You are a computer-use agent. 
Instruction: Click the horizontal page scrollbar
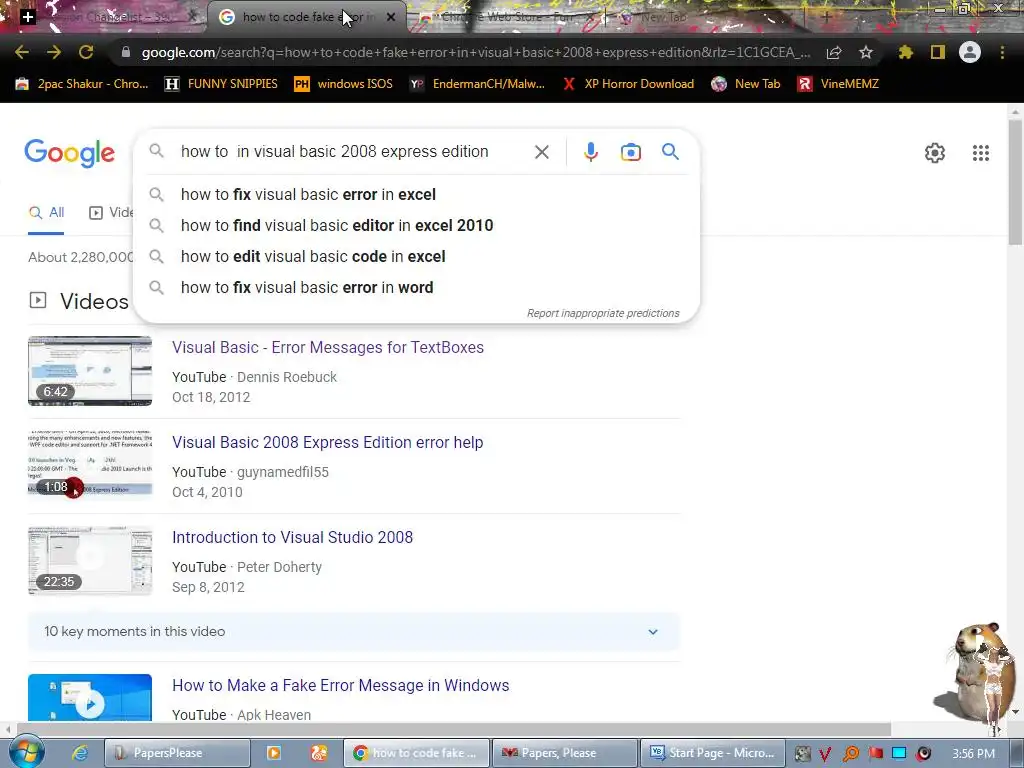coord(454,728)
